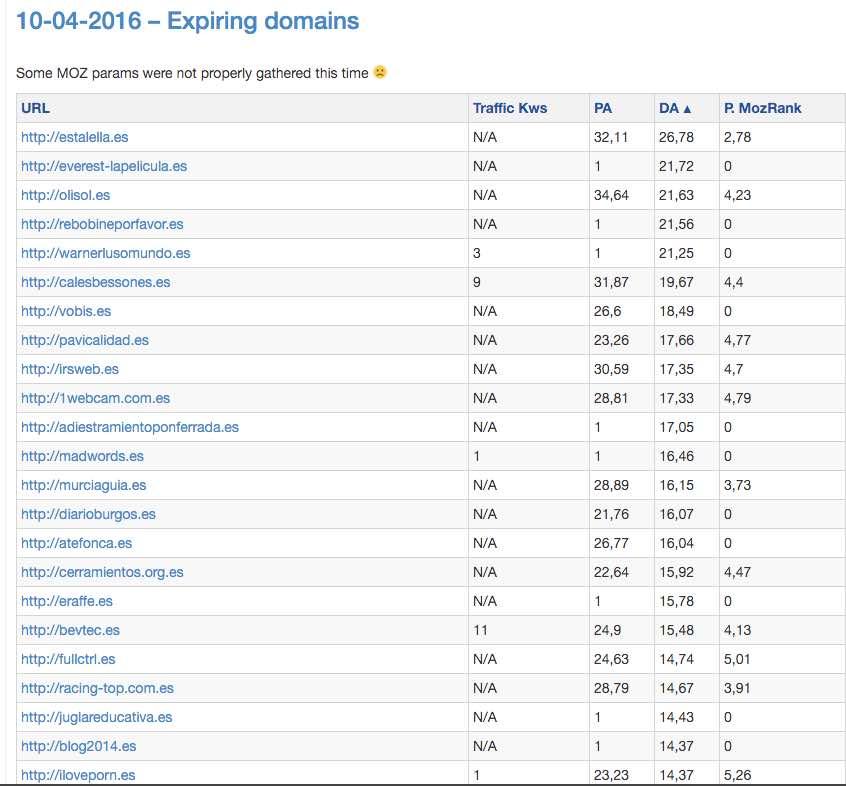Visit pavicalidad.es link
Image resolution: width=846 pixels, height=786 pixels.
pos(85,340)
